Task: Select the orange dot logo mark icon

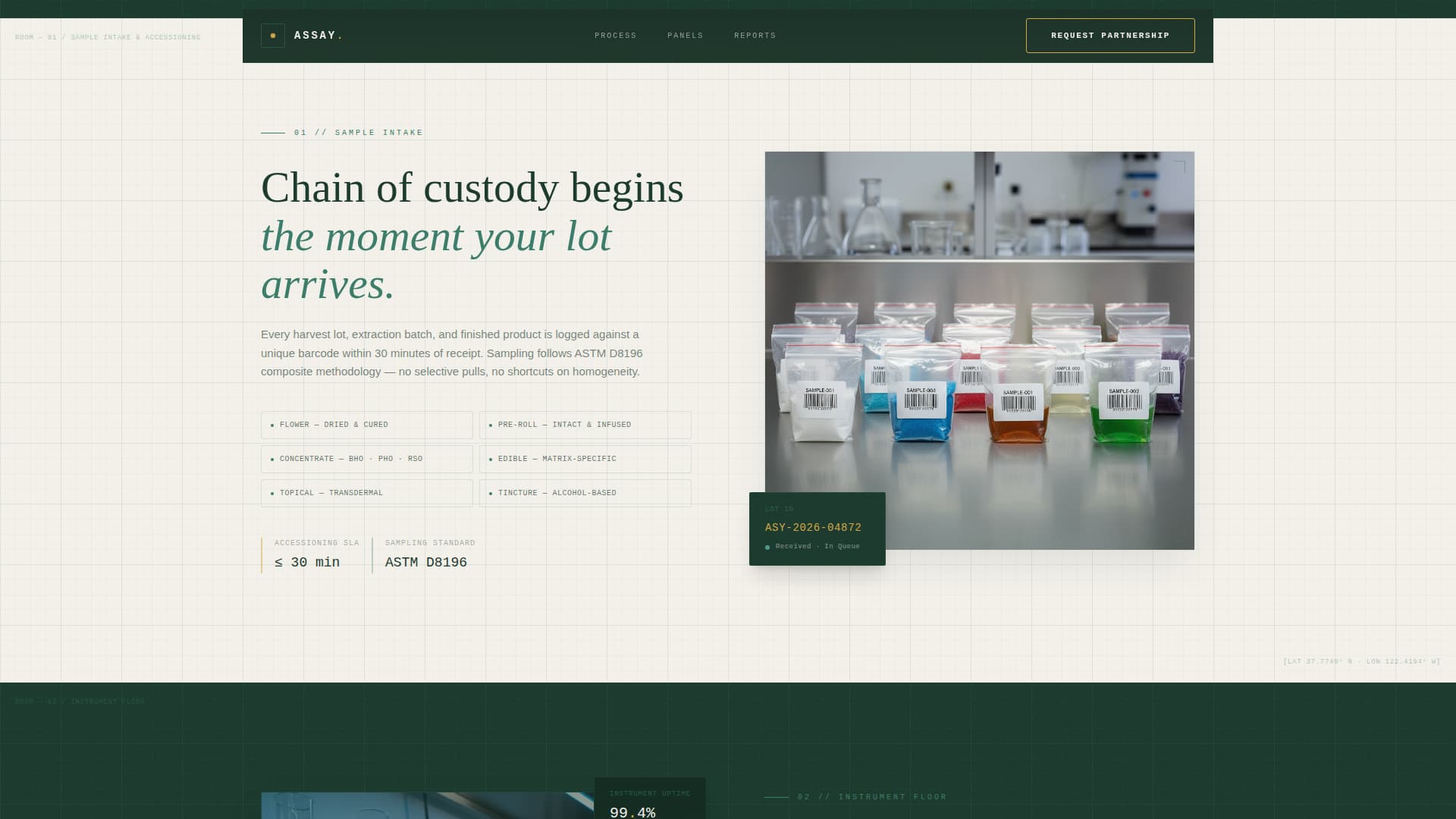Action: [273, 35]
